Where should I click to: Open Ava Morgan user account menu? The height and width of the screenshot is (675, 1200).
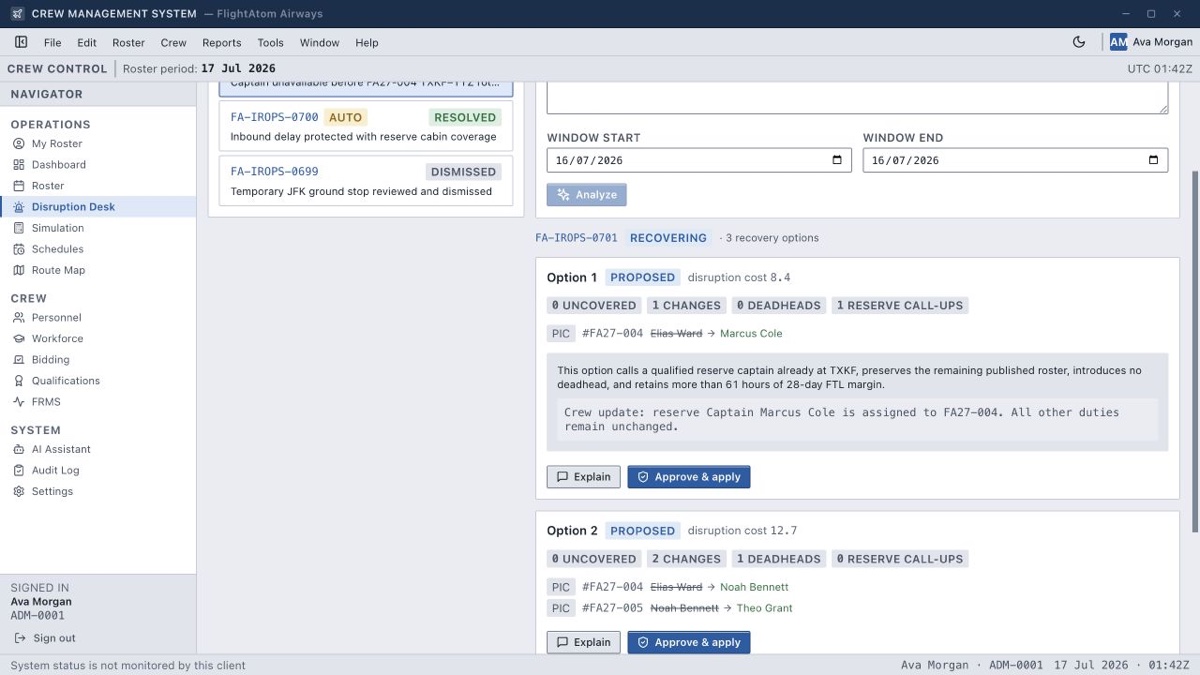[x=1151, y=42]
